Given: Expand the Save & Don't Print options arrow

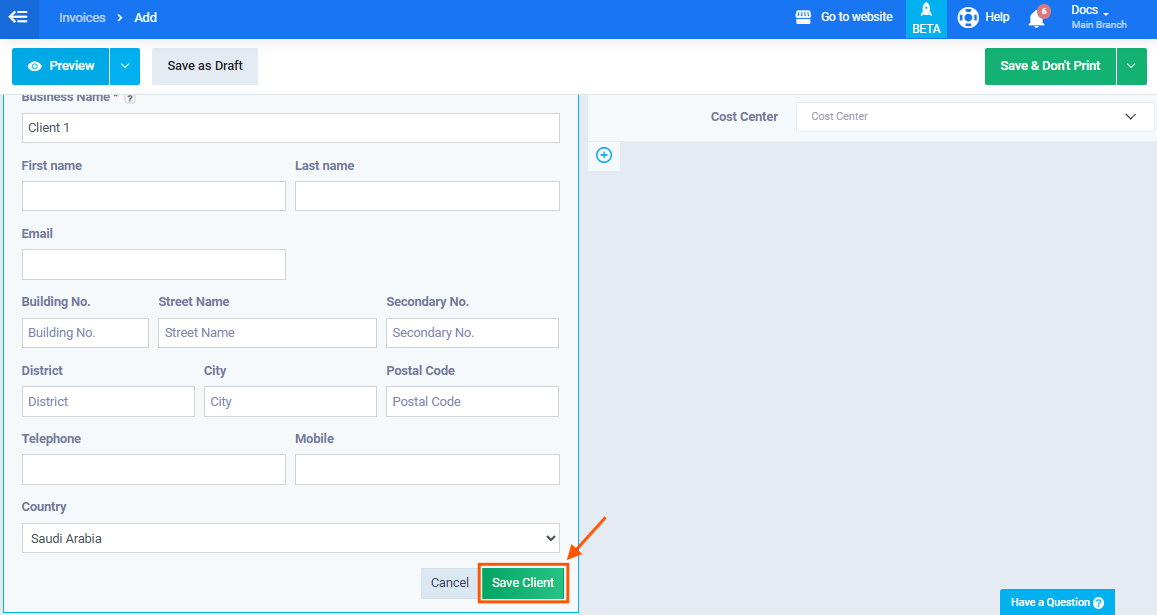Looking at the screenshot, I should [x=1131, y=66].
